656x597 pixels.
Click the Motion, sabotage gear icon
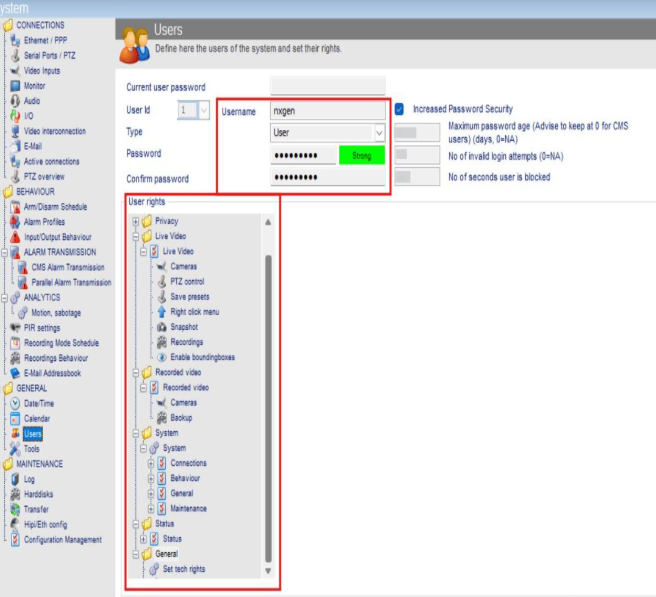coord(23,313)
